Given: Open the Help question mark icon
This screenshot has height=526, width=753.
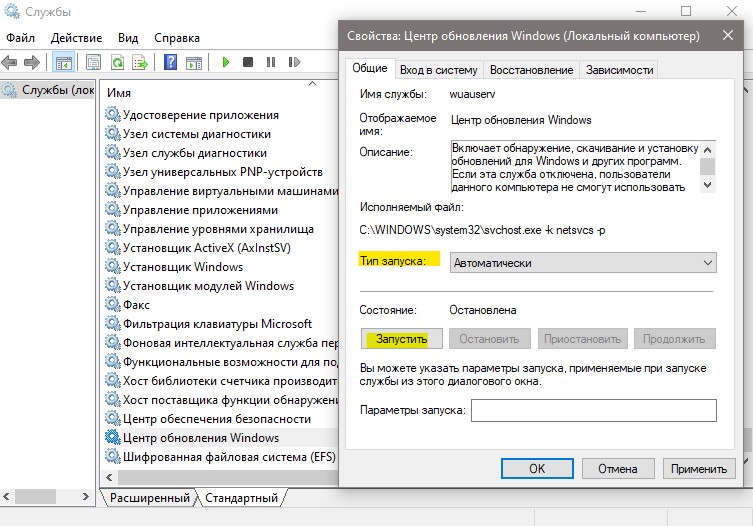Looking at the screenshot, I should click(x=170, y=62).
